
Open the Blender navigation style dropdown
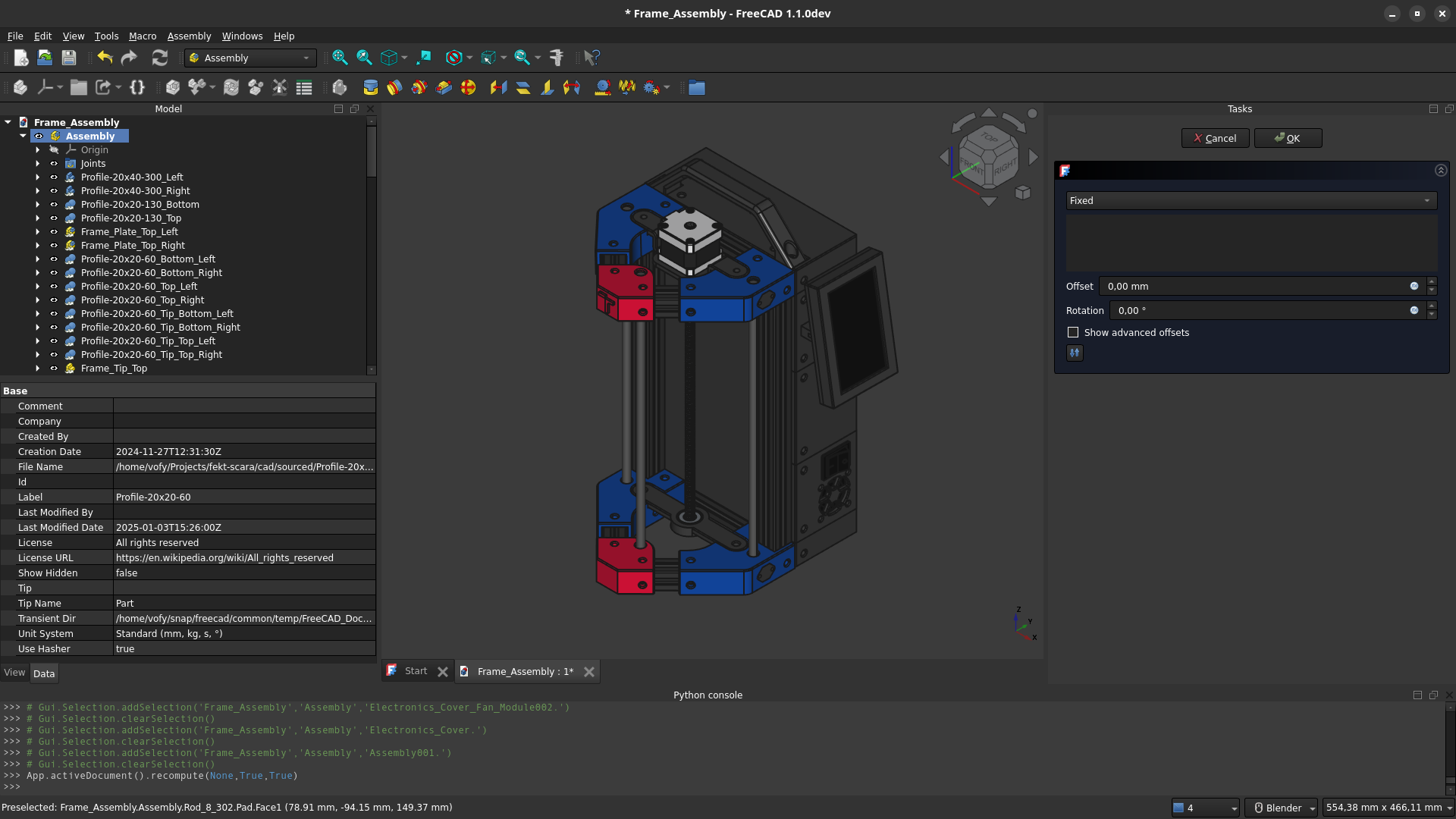tap(1282, 808)
